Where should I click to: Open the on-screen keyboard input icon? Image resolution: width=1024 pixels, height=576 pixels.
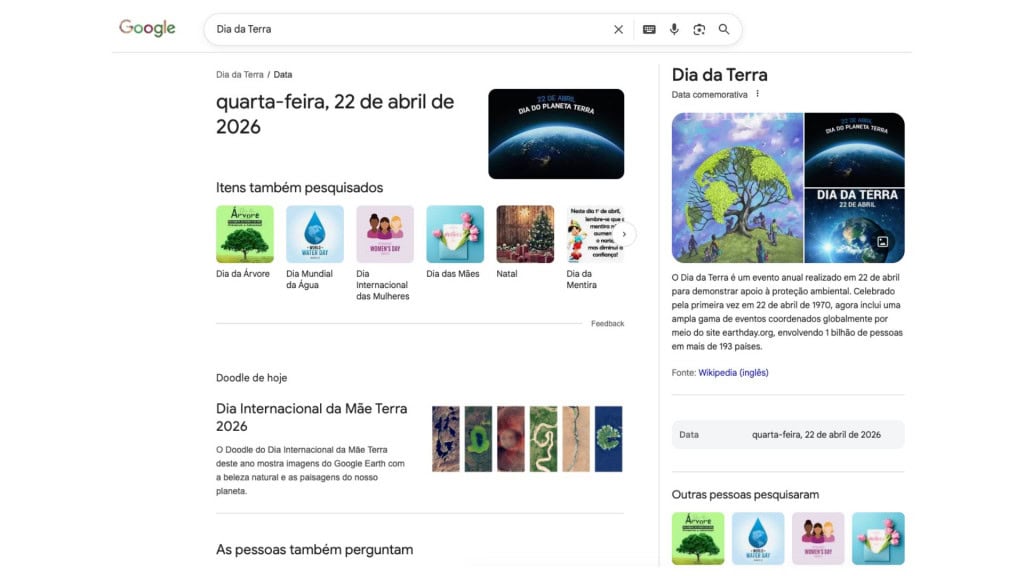[648, 29]
